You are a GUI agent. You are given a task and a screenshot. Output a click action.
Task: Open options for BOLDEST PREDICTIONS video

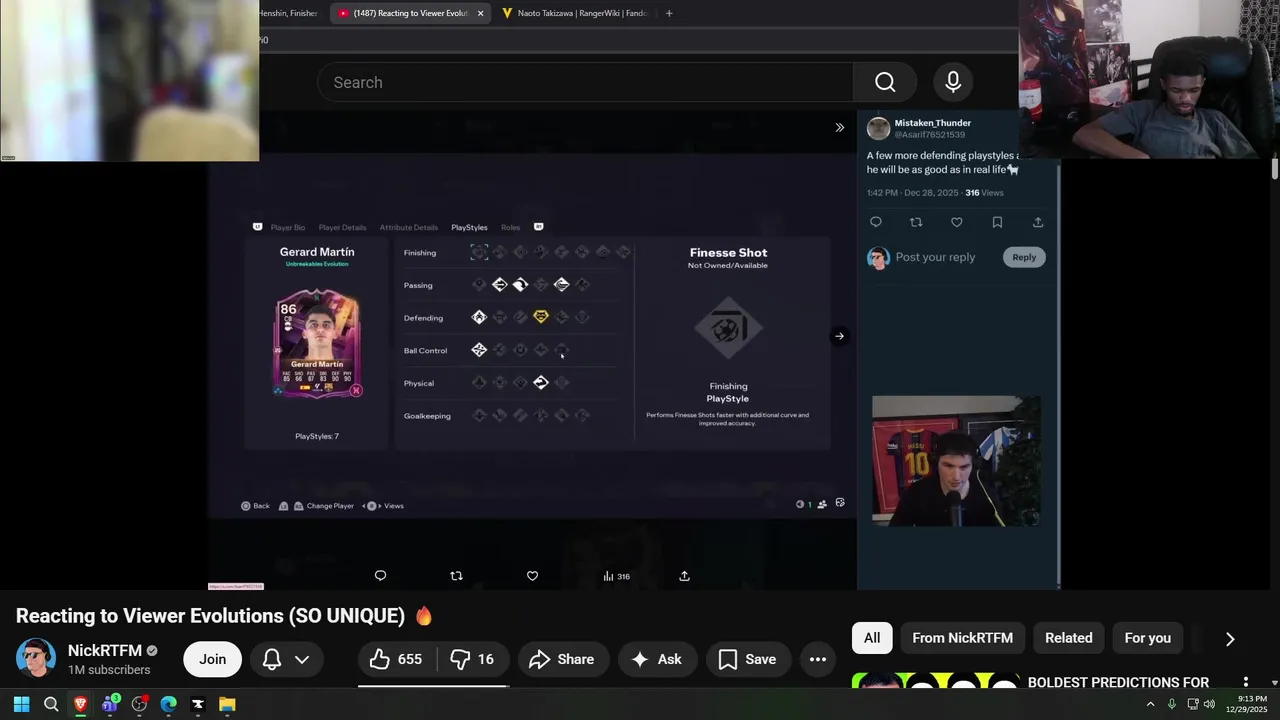[1246, 683]
